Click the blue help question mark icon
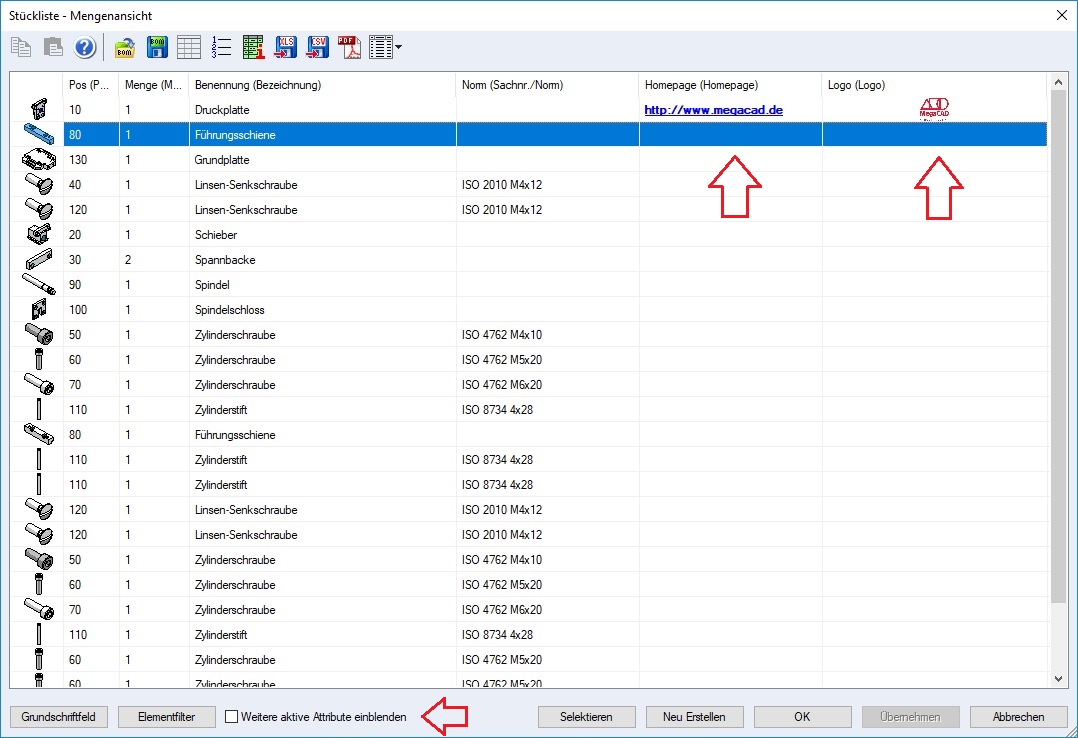 (x=85, y=47)
